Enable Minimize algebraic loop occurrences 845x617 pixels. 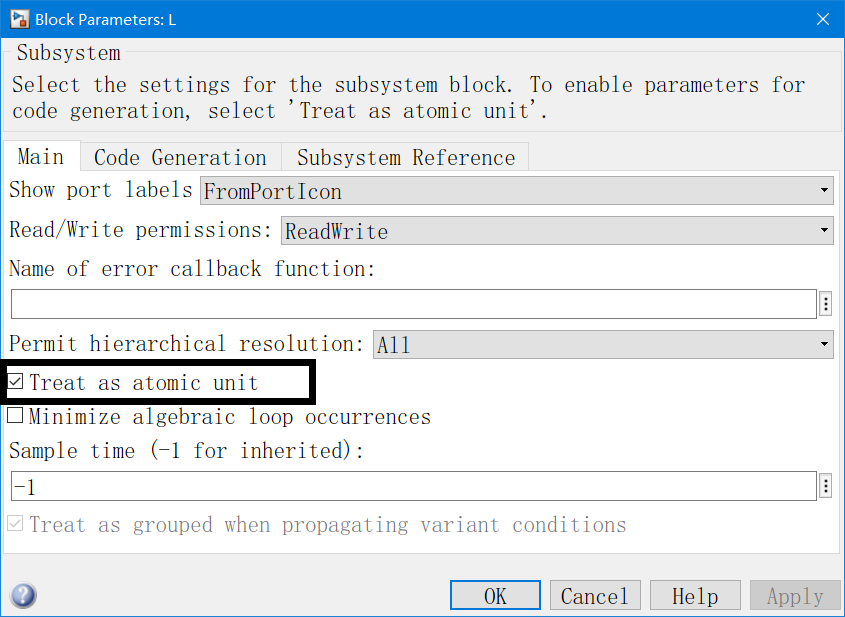[16, 416]
